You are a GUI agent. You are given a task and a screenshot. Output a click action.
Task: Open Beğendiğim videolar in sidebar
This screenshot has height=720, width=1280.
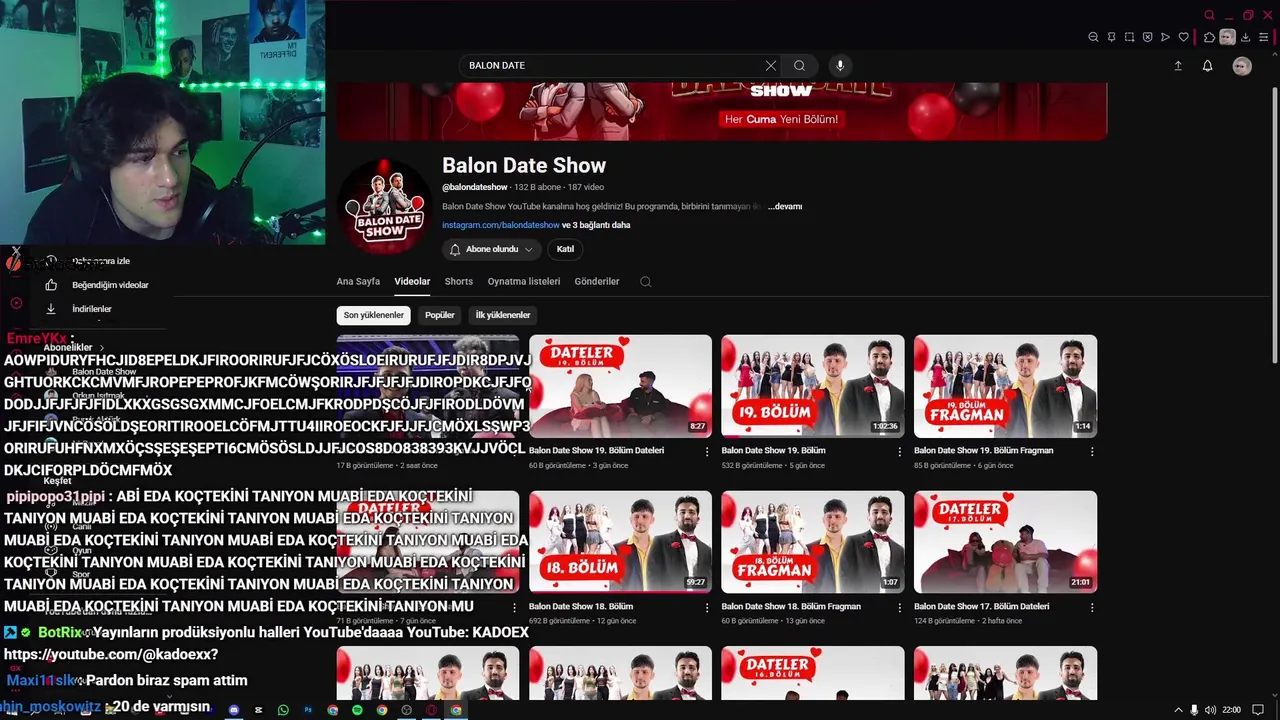98,285
